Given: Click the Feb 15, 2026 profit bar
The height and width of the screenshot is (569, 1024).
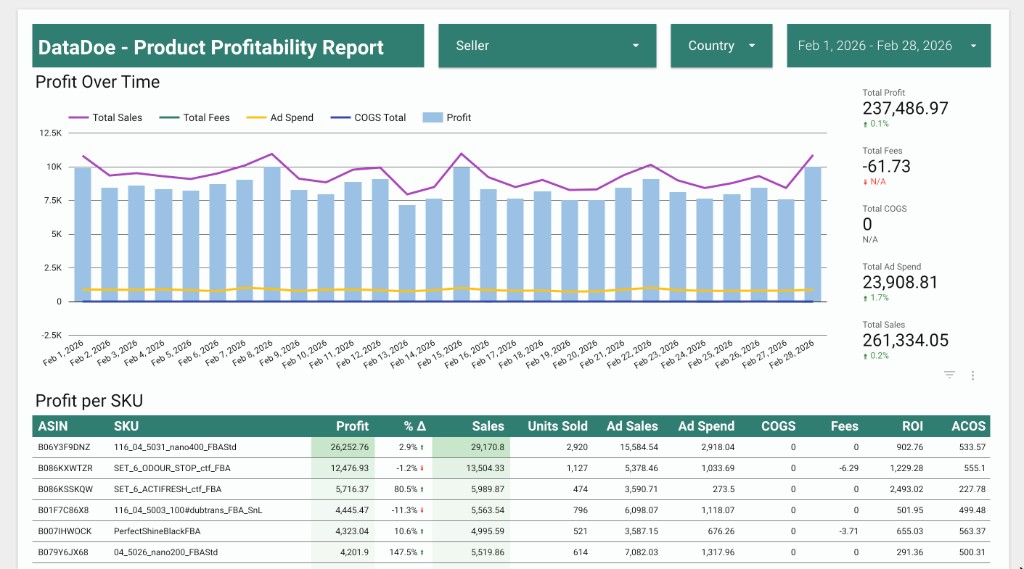Looking at the screenshot, I should tap(461, 235).
